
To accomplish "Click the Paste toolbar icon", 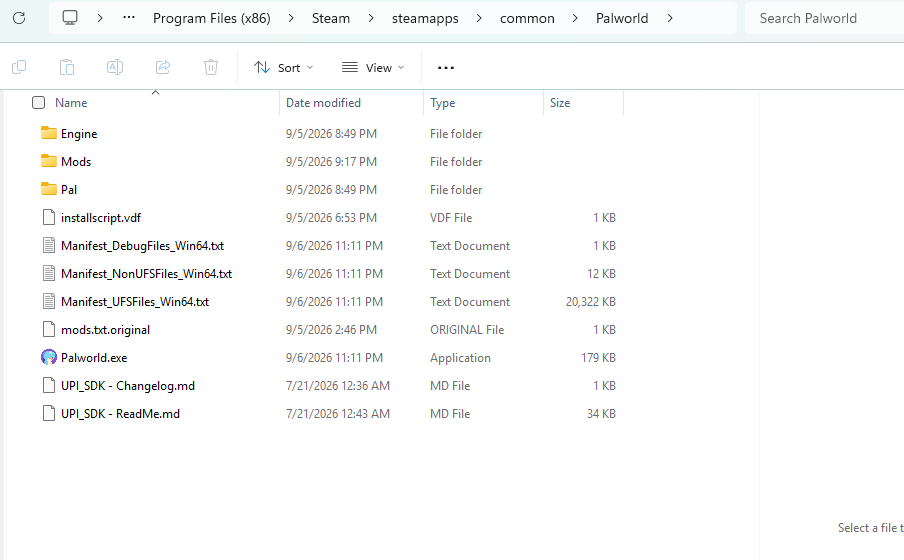I will [67, 67].
